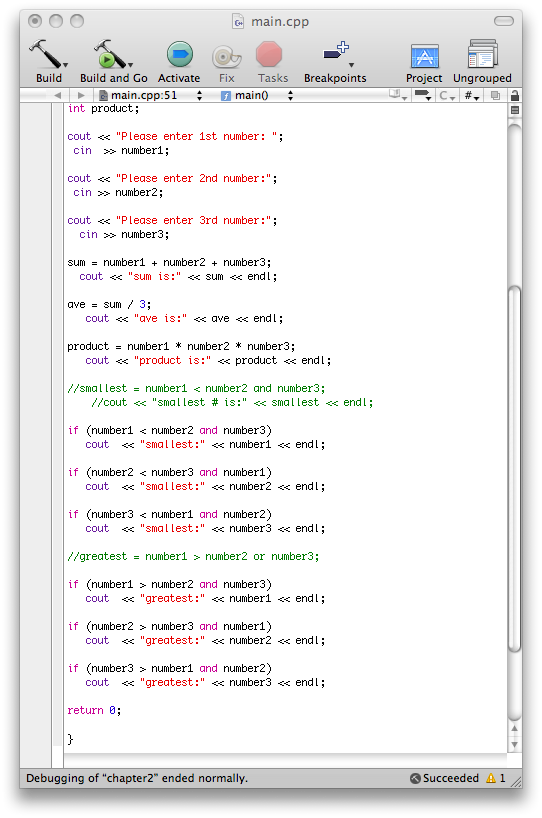Click the warning triangle in status bar

pyautogui.click(x=491, y=778)
